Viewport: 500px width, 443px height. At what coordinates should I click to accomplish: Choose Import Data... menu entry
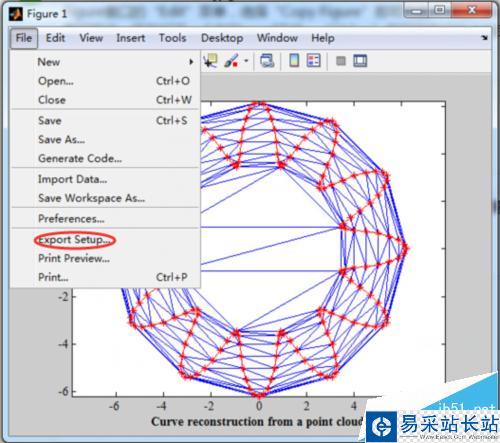[106, 179]
